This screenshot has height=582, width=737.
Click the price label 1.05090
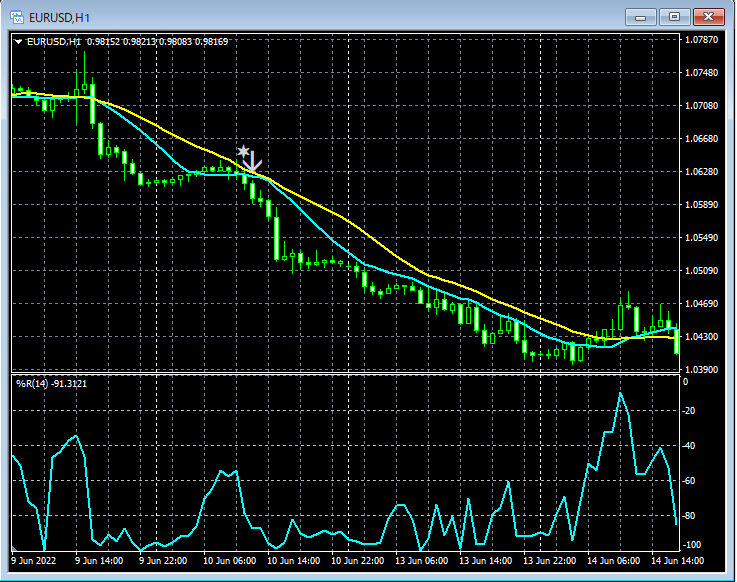[701, 270]
